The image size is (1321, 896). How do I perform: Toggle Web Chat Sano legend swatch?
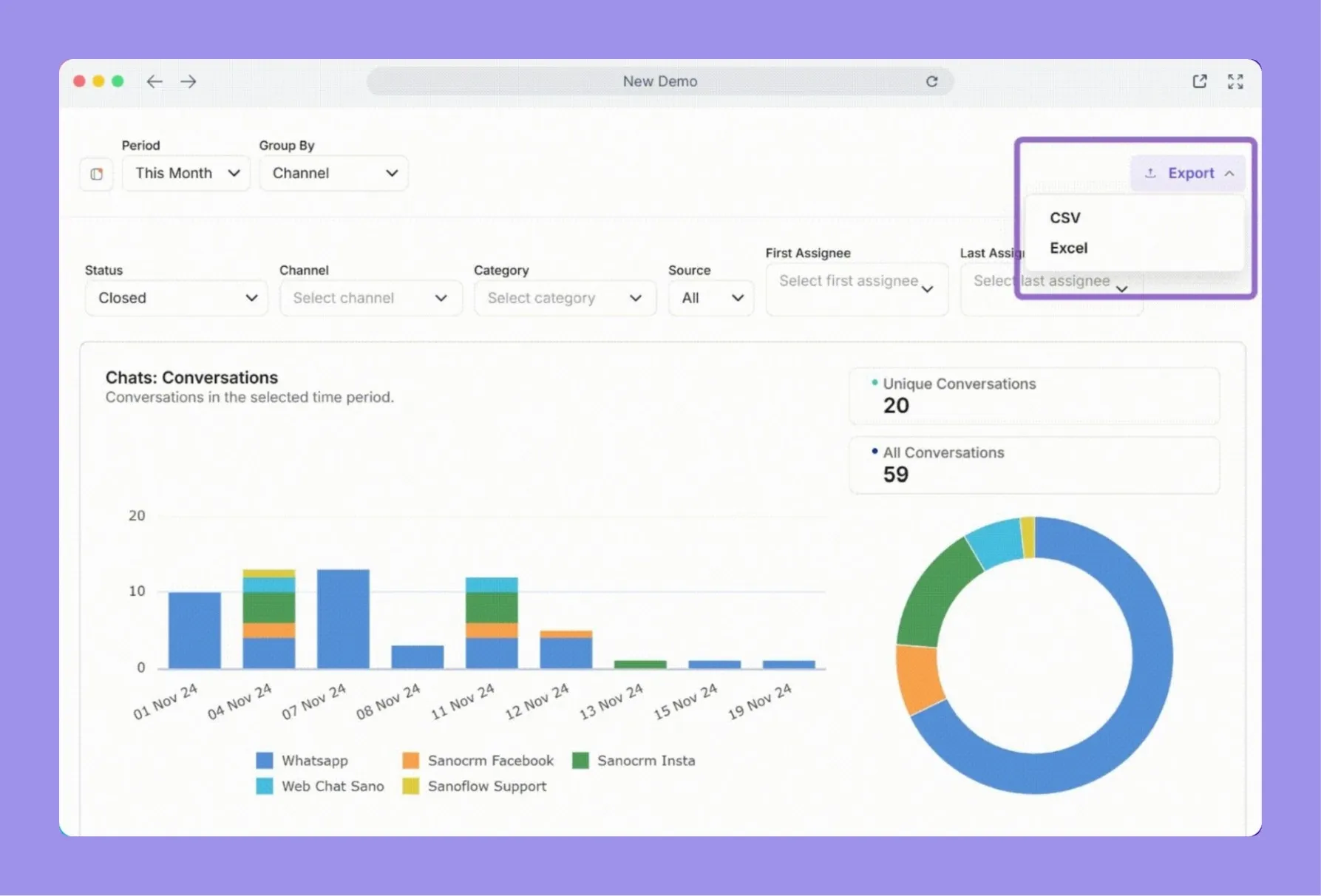(x=264, y=787)
